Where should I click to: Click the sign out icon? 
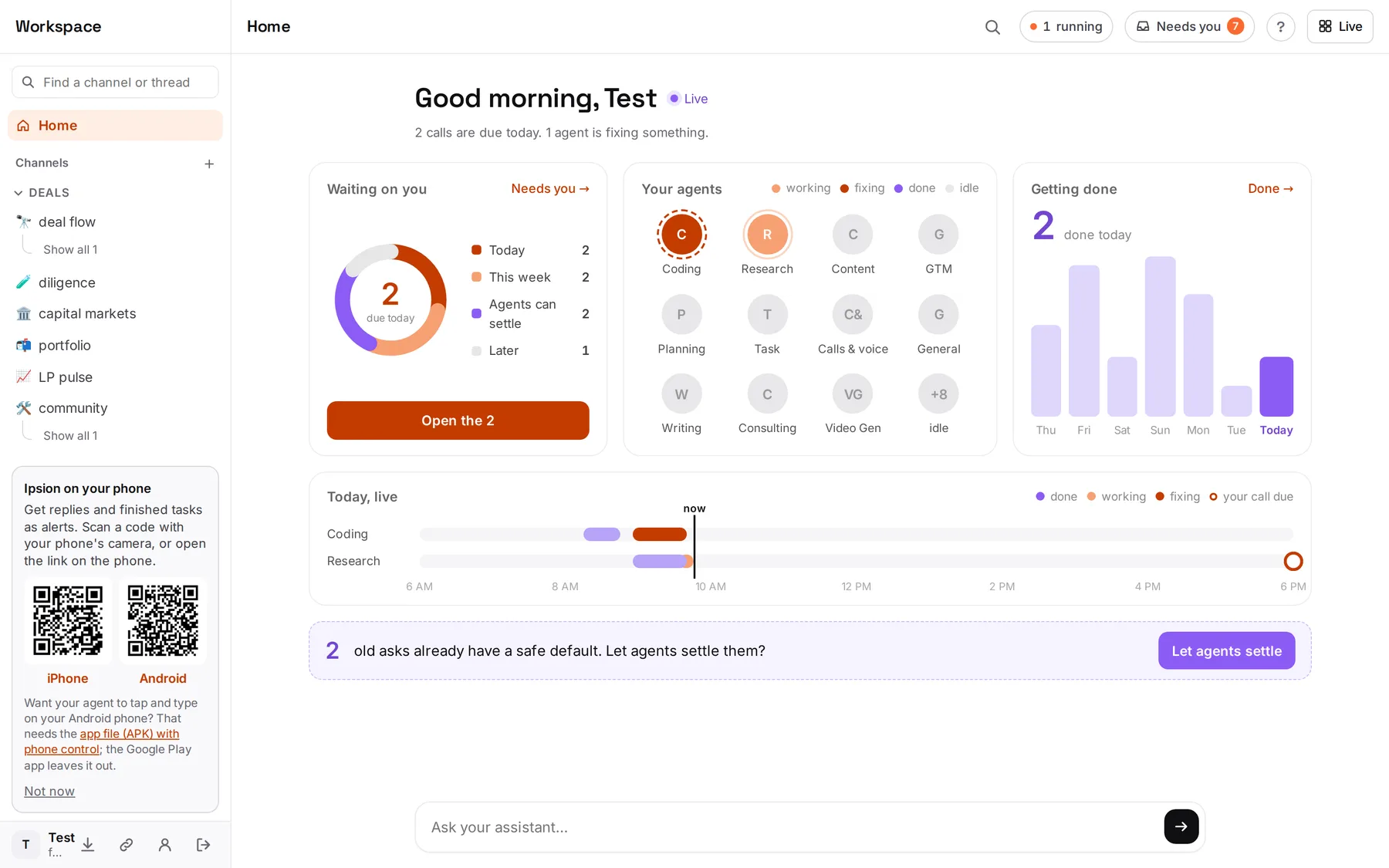tap(203, 845)
